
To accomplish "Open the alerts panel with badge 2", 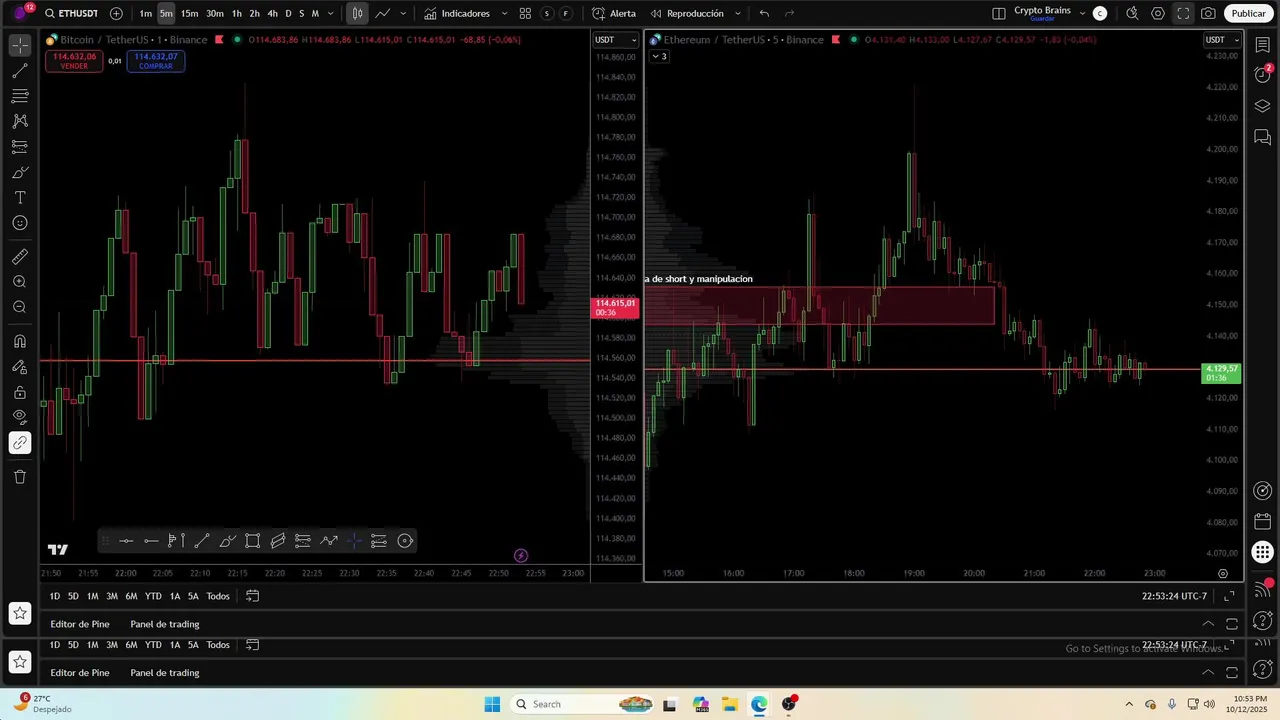I will (1263, 75).
